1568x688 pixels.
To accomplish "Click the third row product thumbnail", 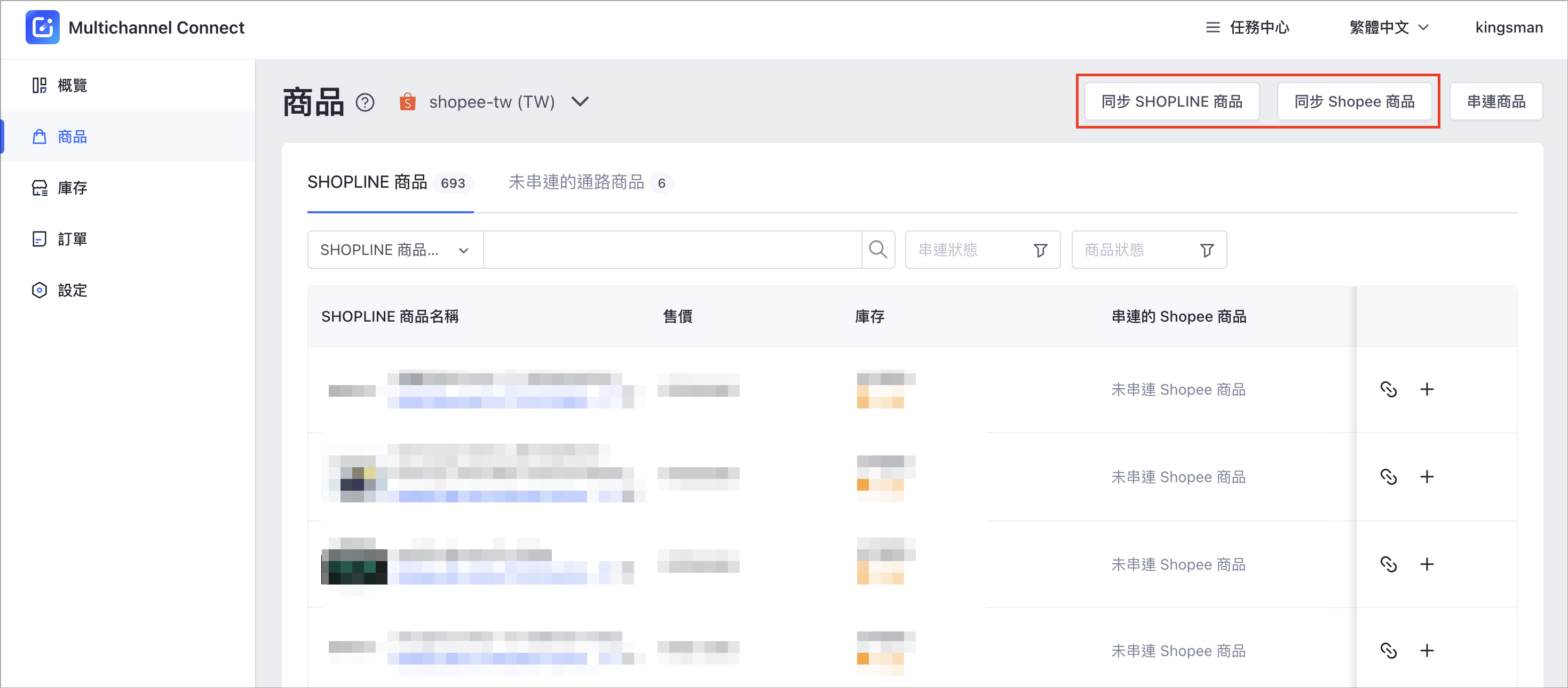I will (354, 566).
